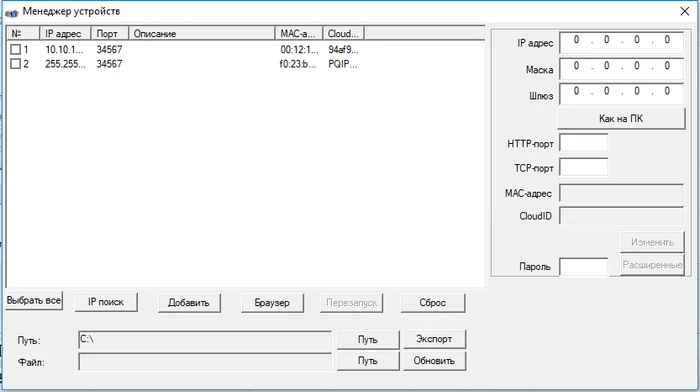Click the MAC value f0:23:b...

click(x=297, y=64)
